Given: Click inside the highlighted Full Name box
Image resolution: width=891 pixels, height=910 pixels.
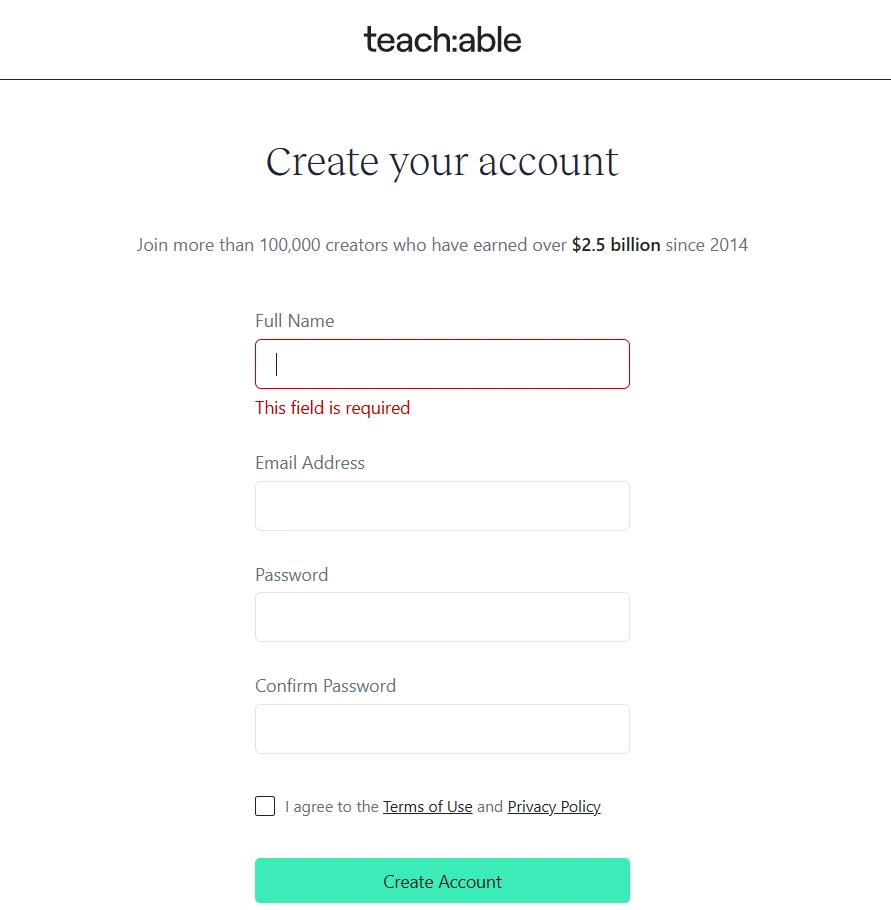Looking at the screenshot, I should [442, 363].
